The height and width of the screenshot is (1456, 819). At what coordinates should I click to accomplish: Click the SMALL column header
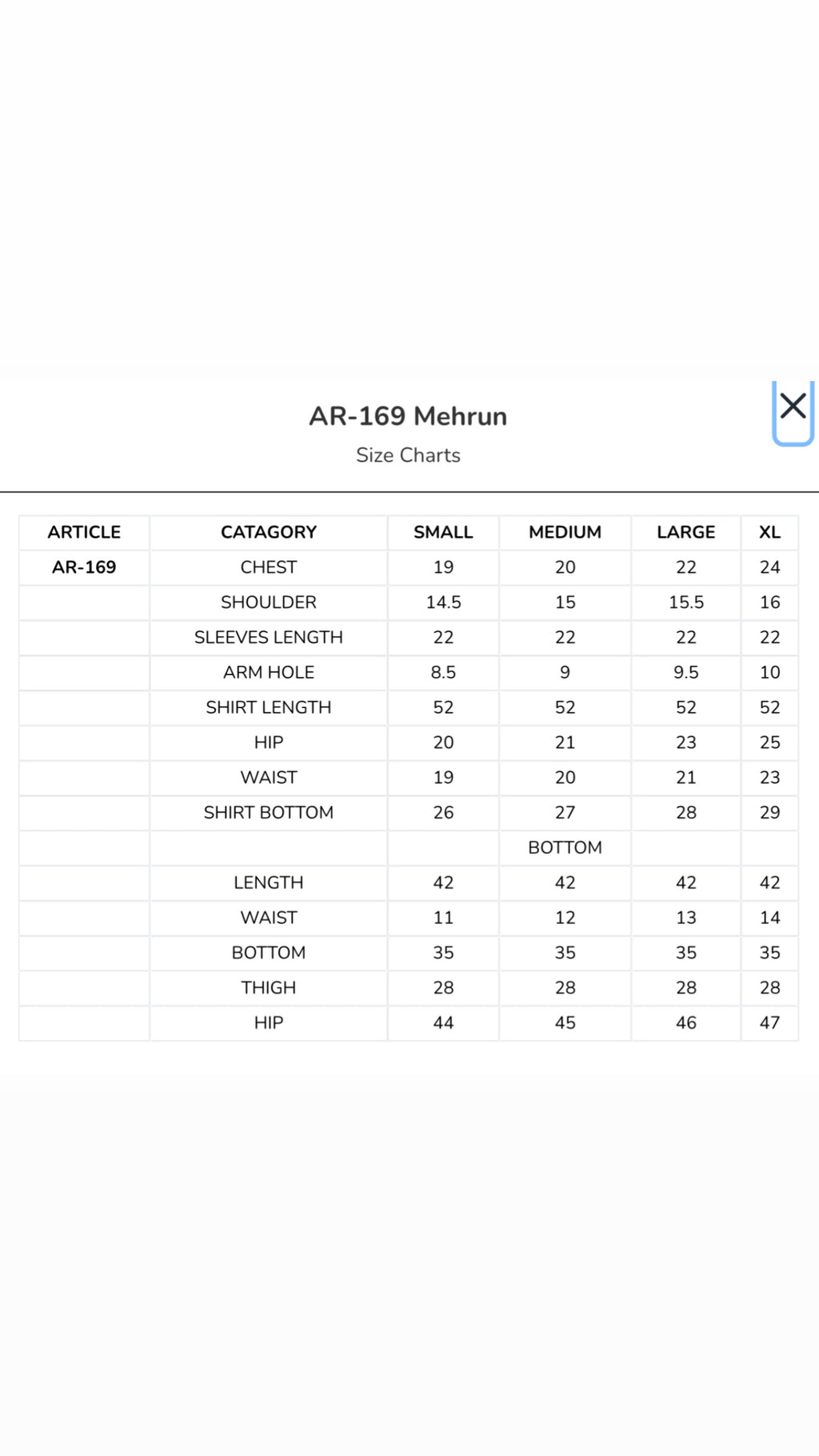[x=443, y=532]
